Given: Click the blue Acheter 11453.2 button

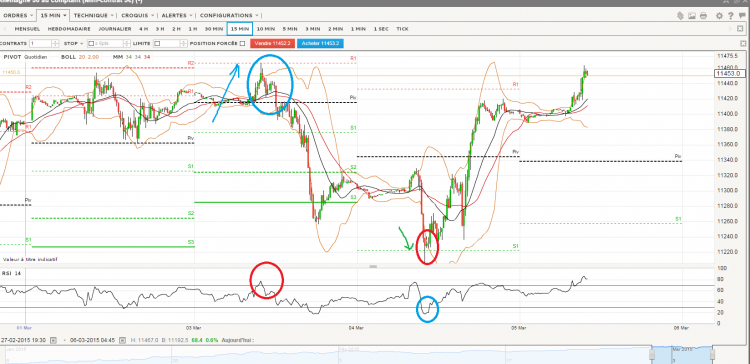Looking at the screenshot, I should (x=320, y=44).
